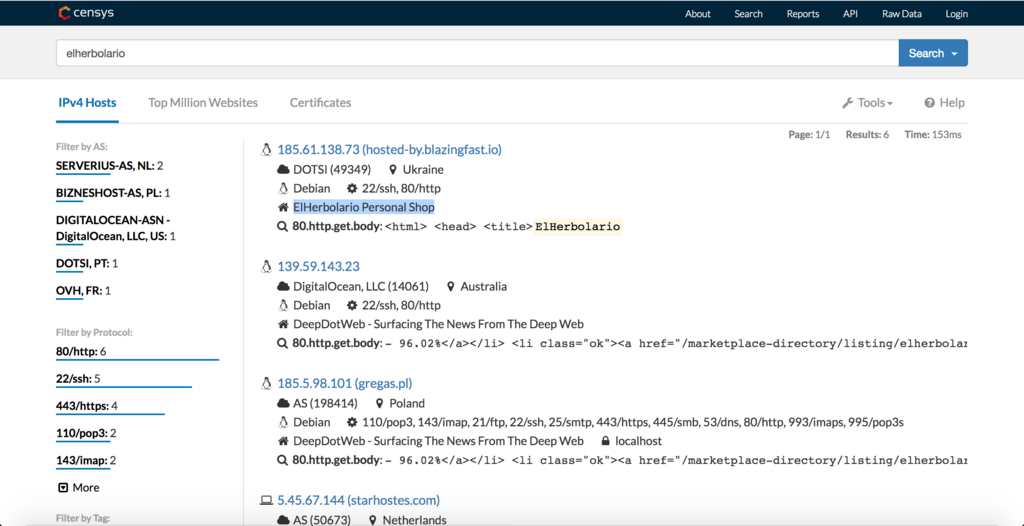Open Search in top navigation

point(748,14)
